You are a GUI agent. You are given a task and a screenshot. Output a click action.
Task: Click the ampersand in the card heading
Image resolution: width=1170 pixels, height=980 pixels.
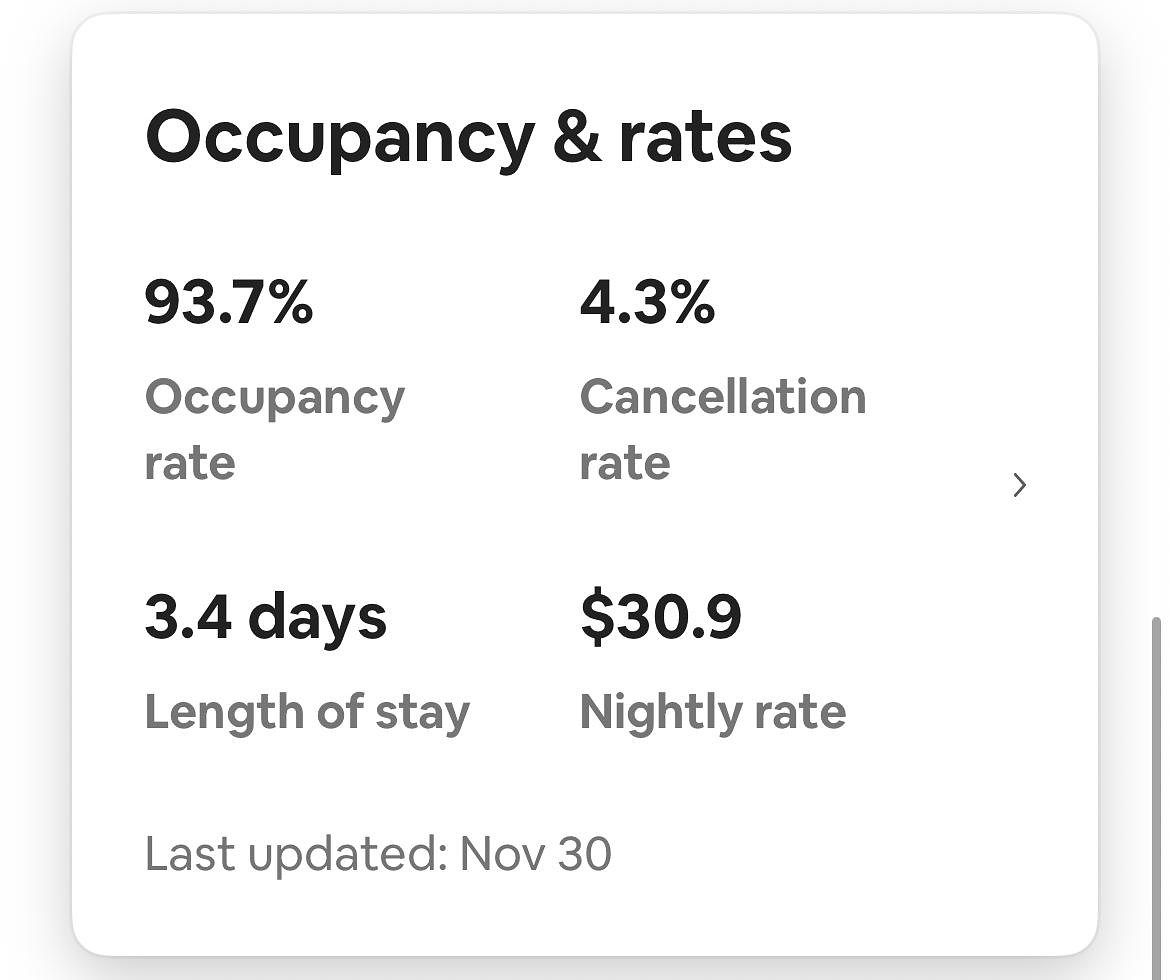click(577, 138)
